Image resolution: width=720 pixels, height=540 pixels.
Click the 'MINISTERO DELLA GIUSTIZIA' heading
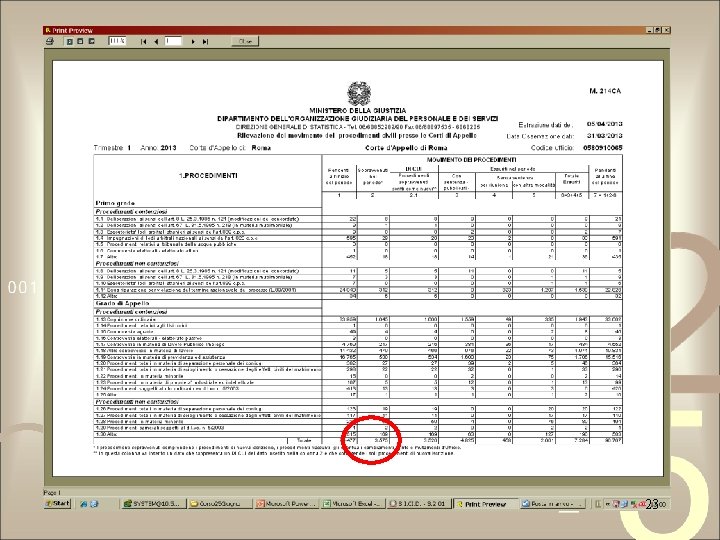358,111
